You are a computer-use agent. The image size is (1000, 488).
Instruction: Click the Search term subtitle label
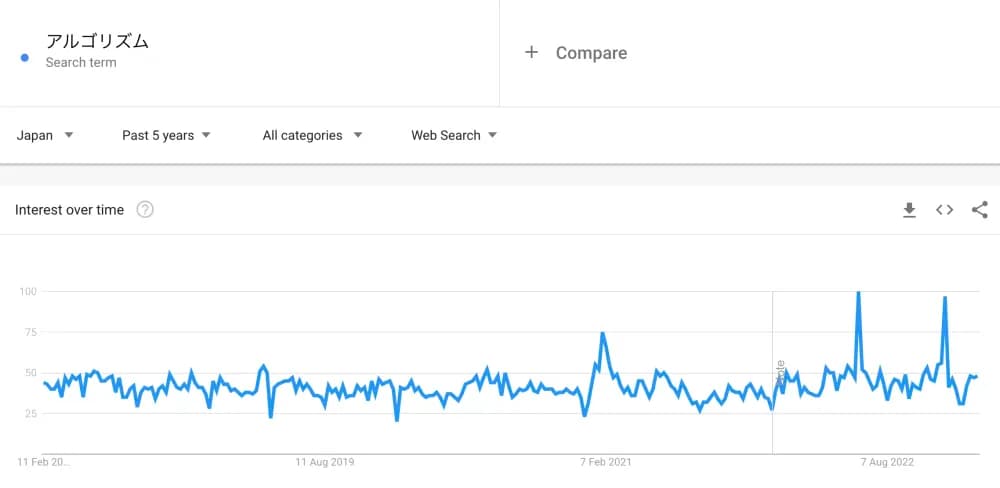coord(81,62)
